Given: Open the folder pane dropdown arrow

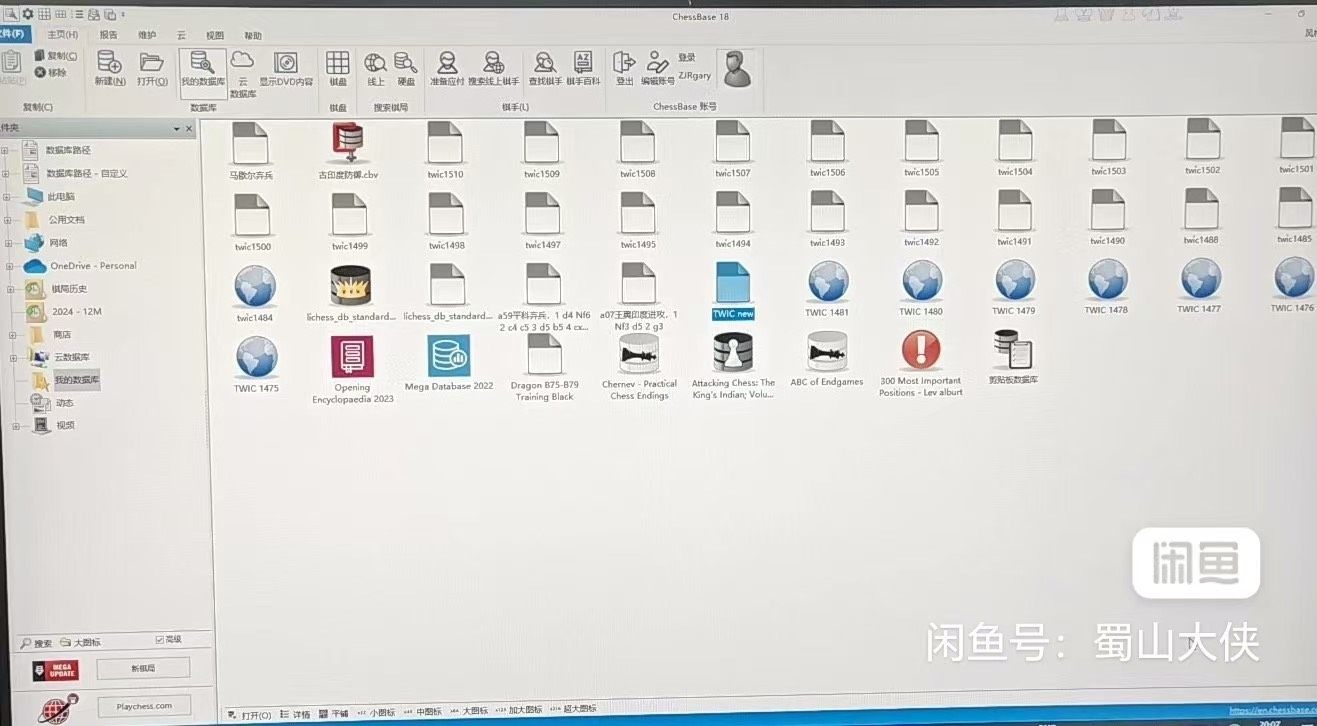Looking at the screenshot, I should coord(177,129).
